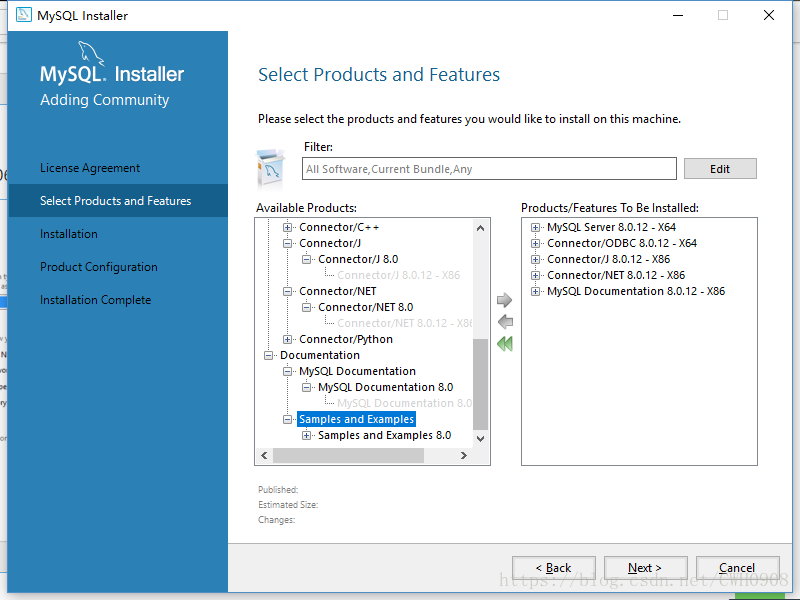Select the Connector/NET category tree item

[338, 291]
